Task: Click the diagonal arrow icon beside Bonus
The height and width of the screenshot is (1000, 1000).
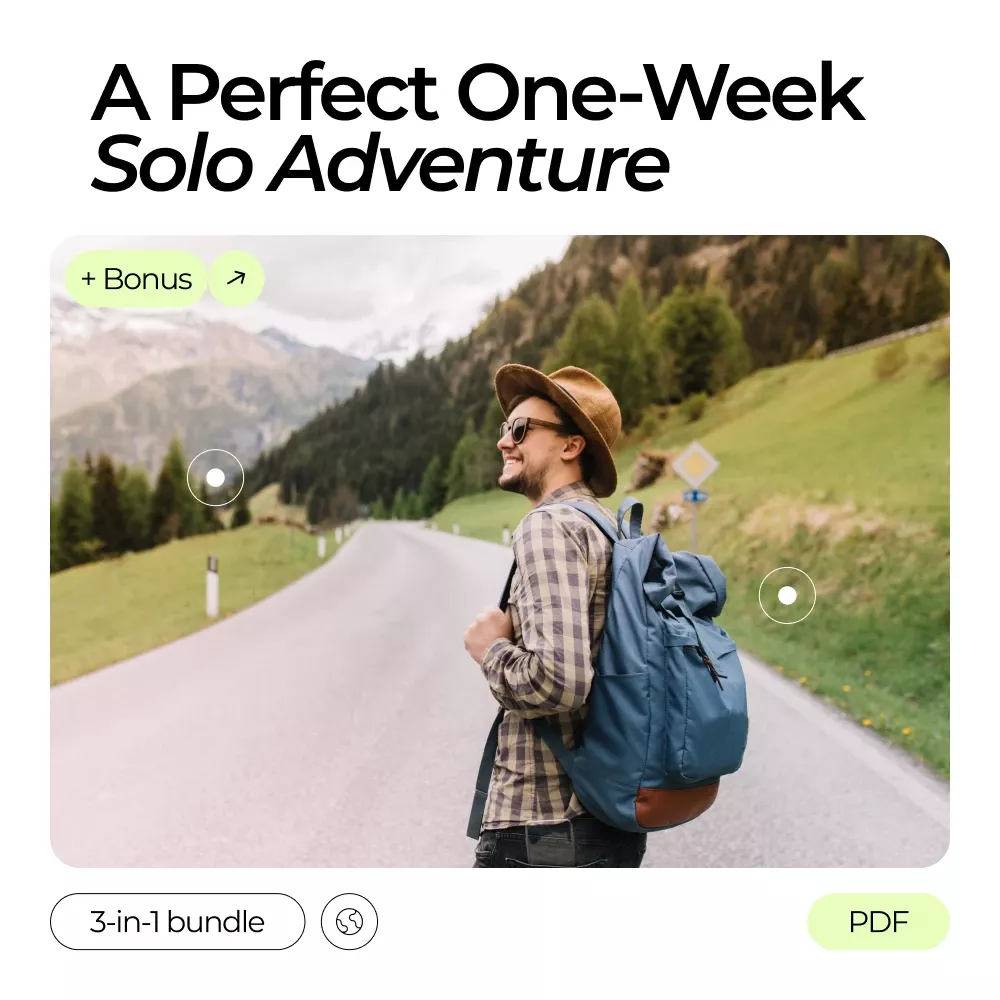Action: (x=236, y=278)
